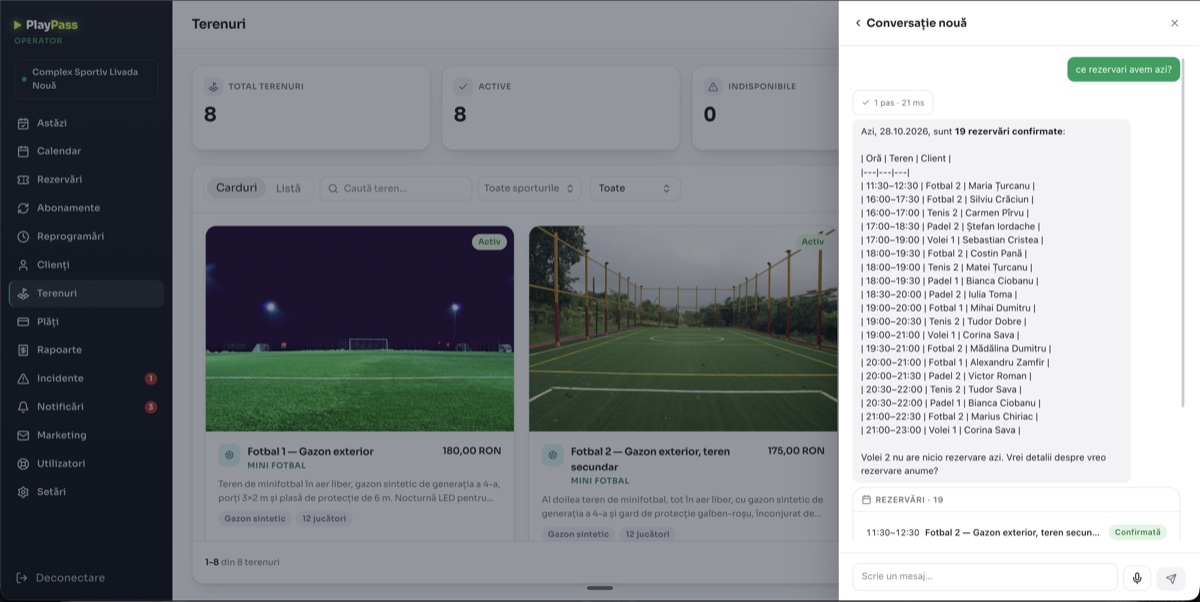Click the search magnifier icon in Terenuri
The height and width of the screenshot is (602, 1200).
coord(334,188)
